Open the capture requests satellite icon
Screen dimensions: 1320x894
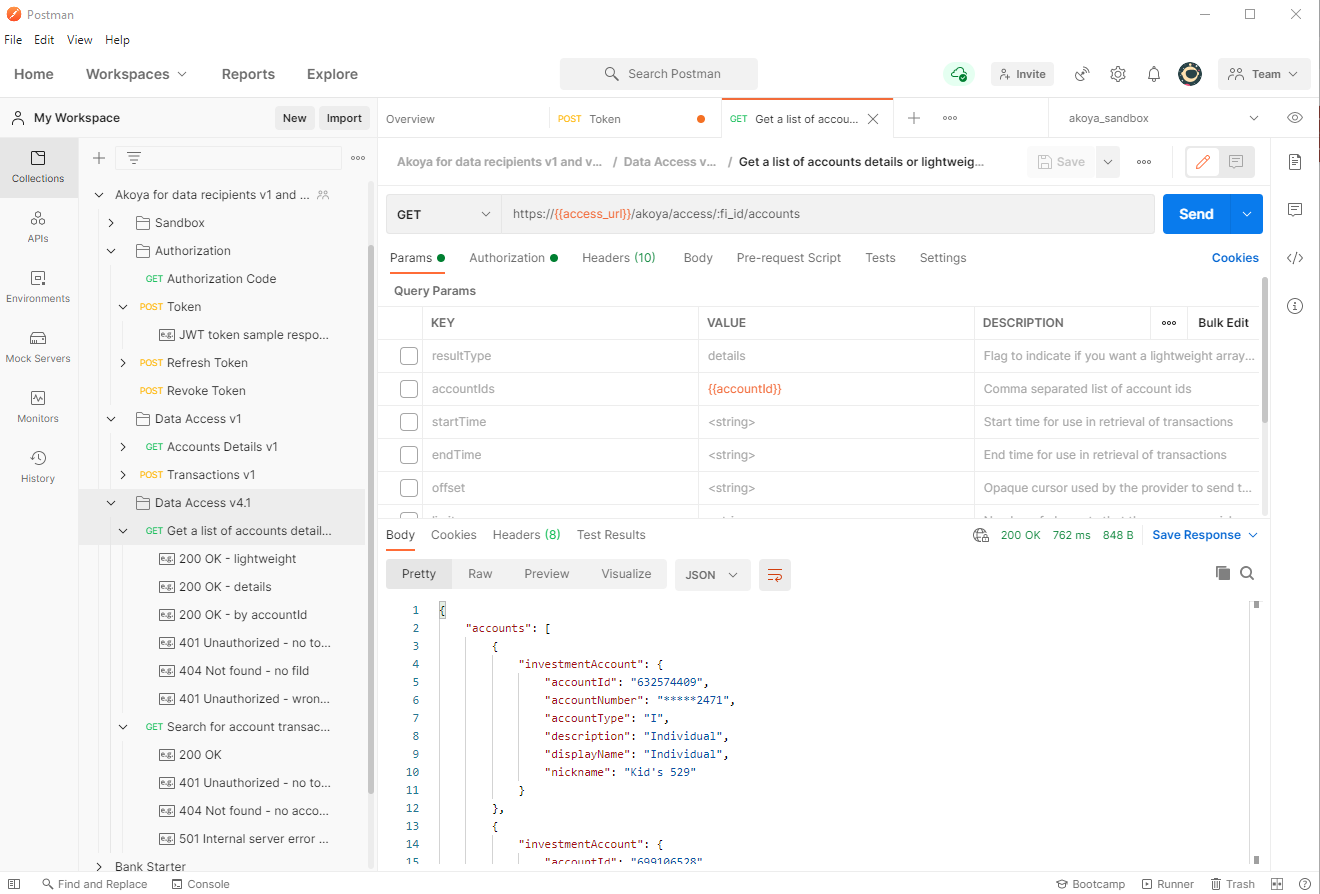click(x=1082, y=74)
